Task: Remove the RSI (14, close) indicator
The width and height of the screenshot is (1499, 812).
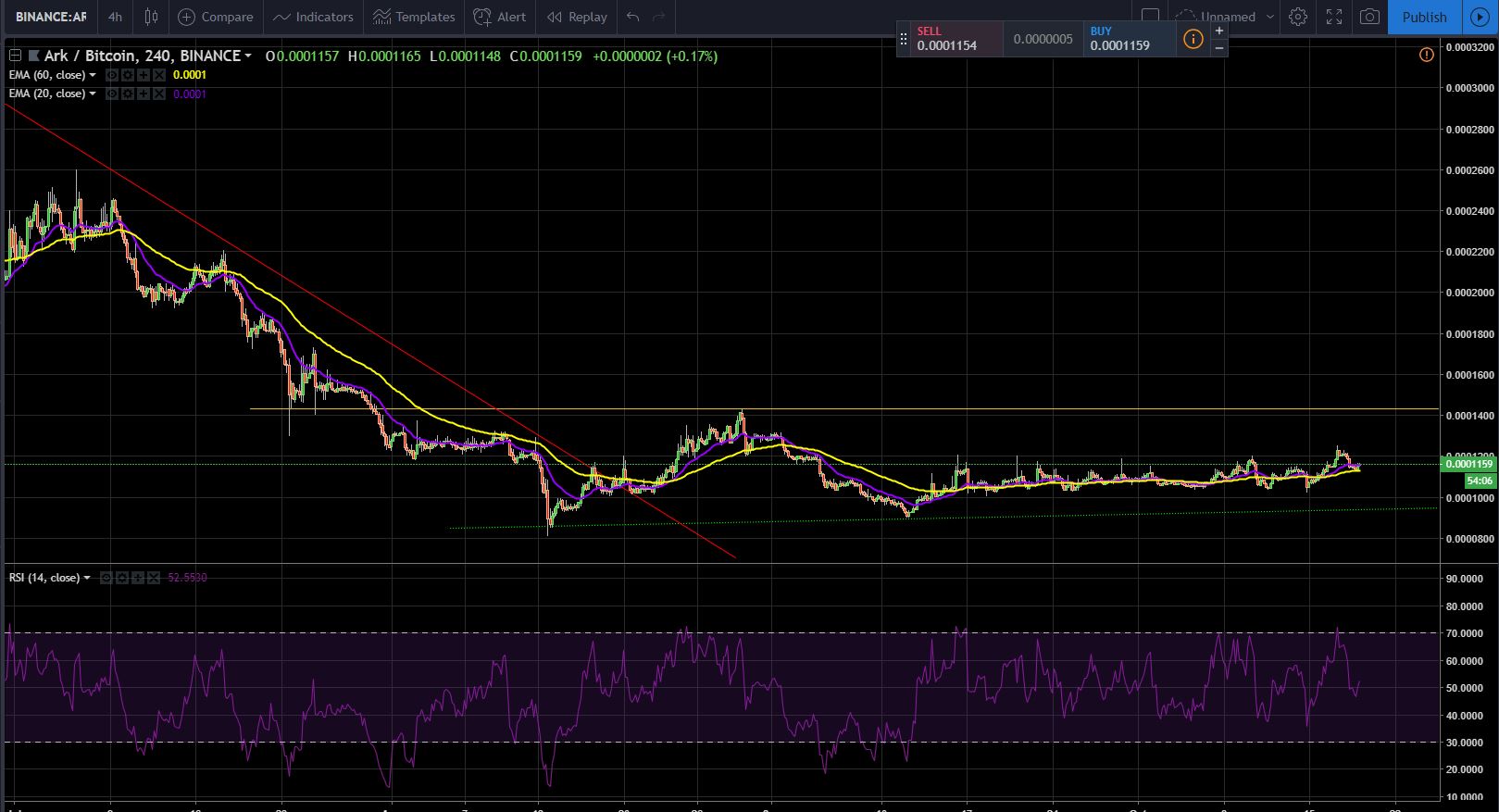Action: pos(155,578)
